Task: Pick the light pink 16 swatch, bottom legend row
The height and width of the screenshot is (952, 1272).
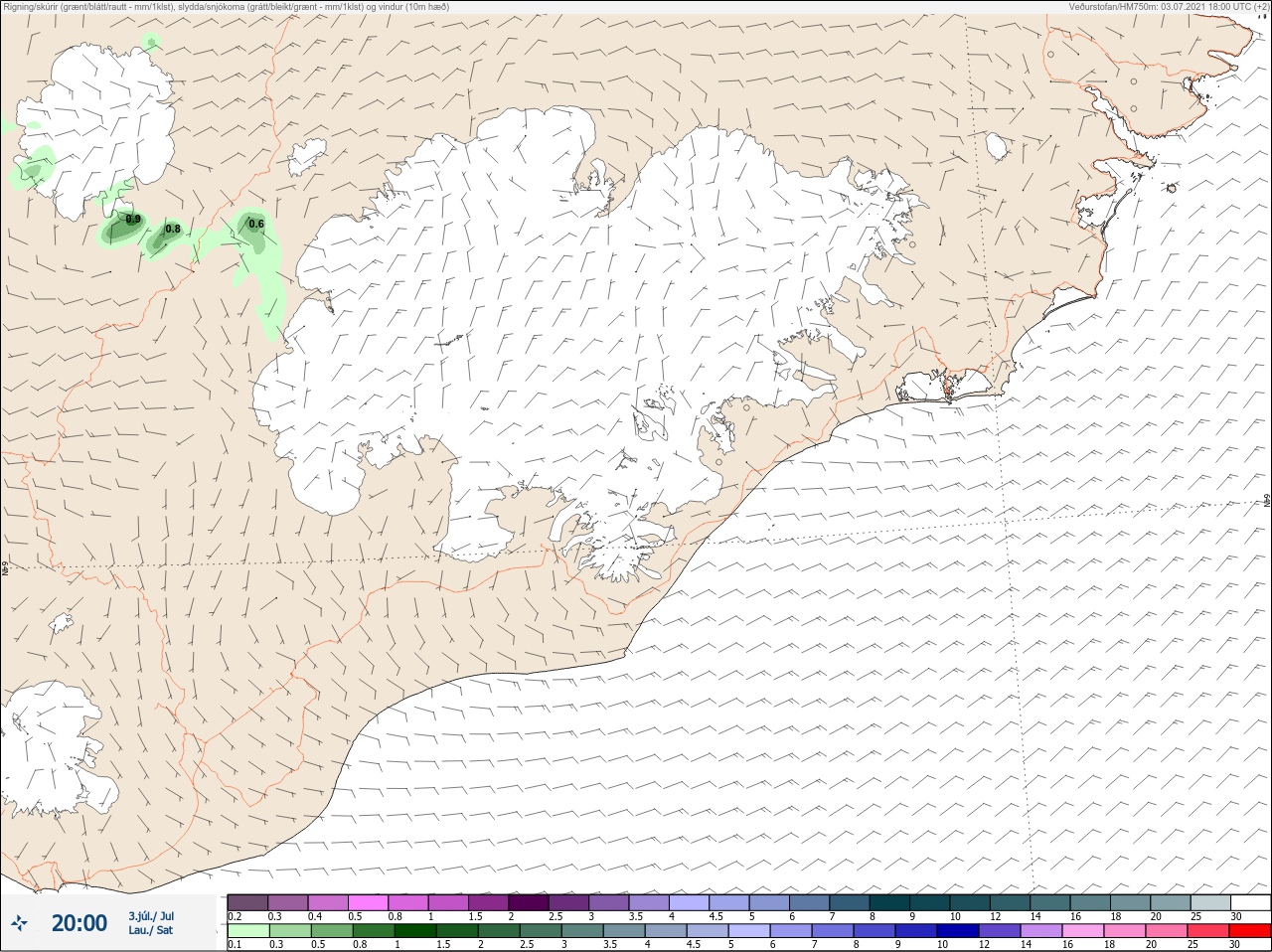Action: coord(1083,931)
